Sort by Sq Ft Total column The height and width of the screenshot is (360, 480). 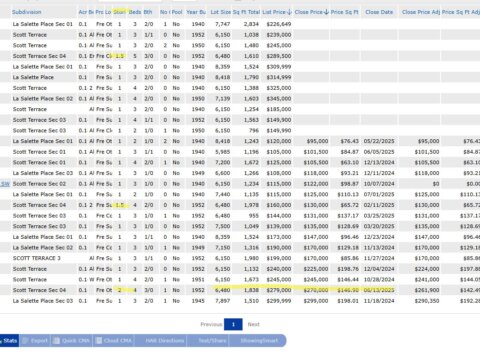tap(246, 12)
